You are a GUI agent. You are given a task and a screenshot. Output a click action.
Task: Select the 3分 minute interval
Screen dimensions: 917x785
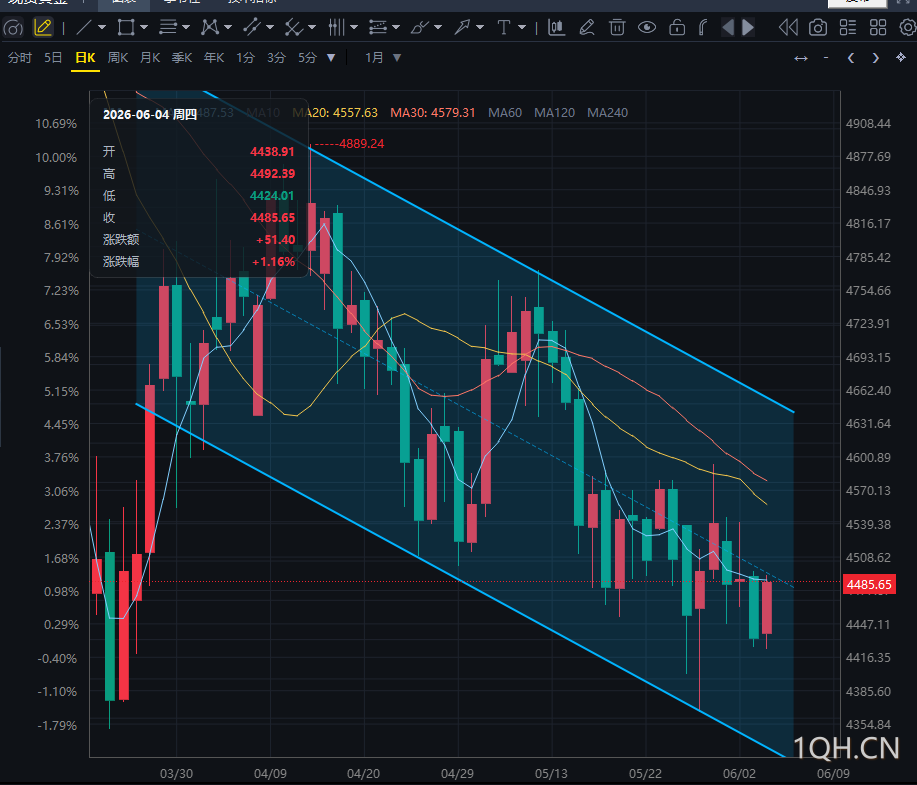[x=277, y=58]
